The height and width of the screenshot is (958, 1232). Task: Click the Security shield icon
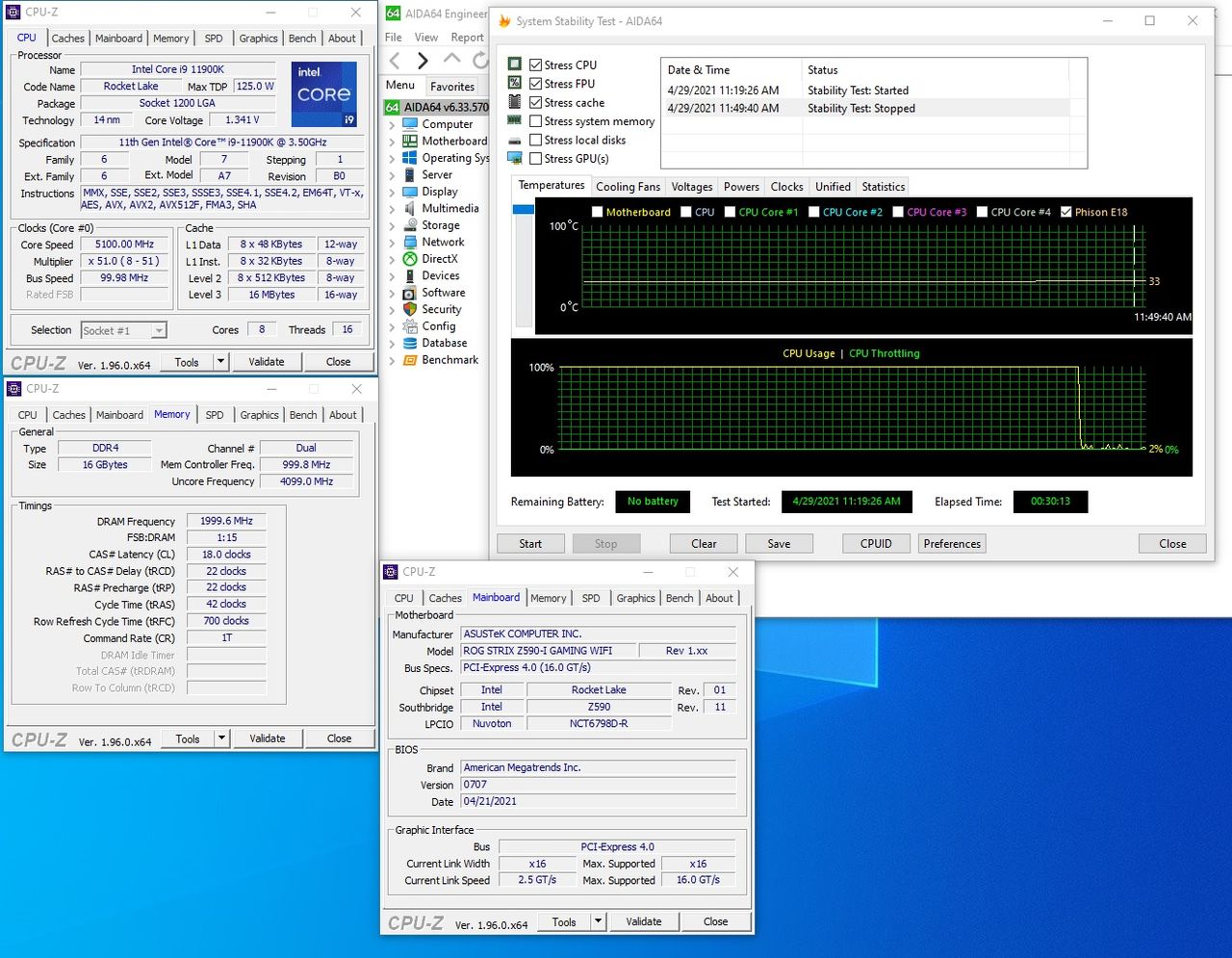click(410, 309)
